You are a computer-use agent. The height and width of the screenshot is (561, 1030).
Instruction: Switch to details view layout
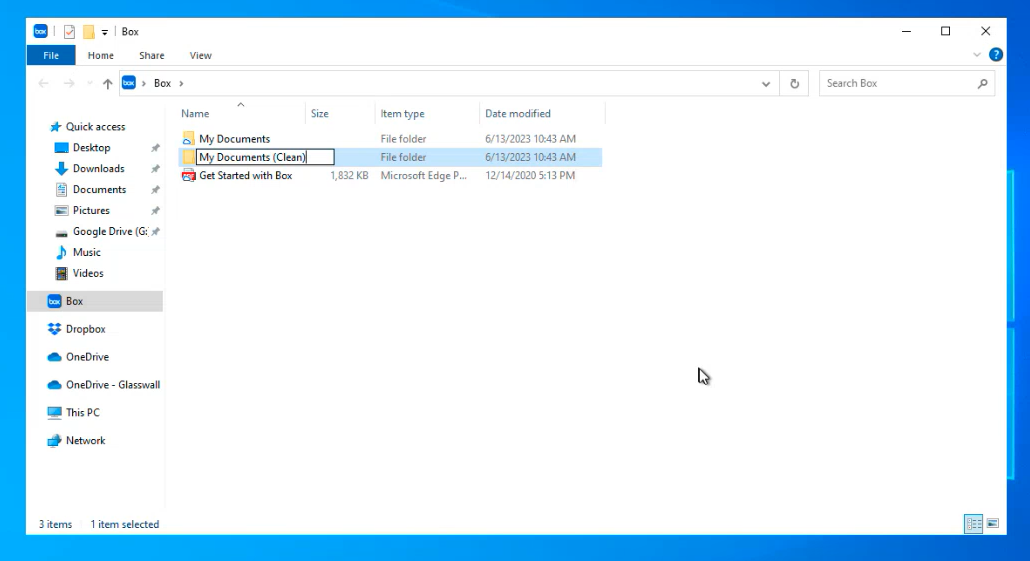pyautogui.click(x=973, y=523)
